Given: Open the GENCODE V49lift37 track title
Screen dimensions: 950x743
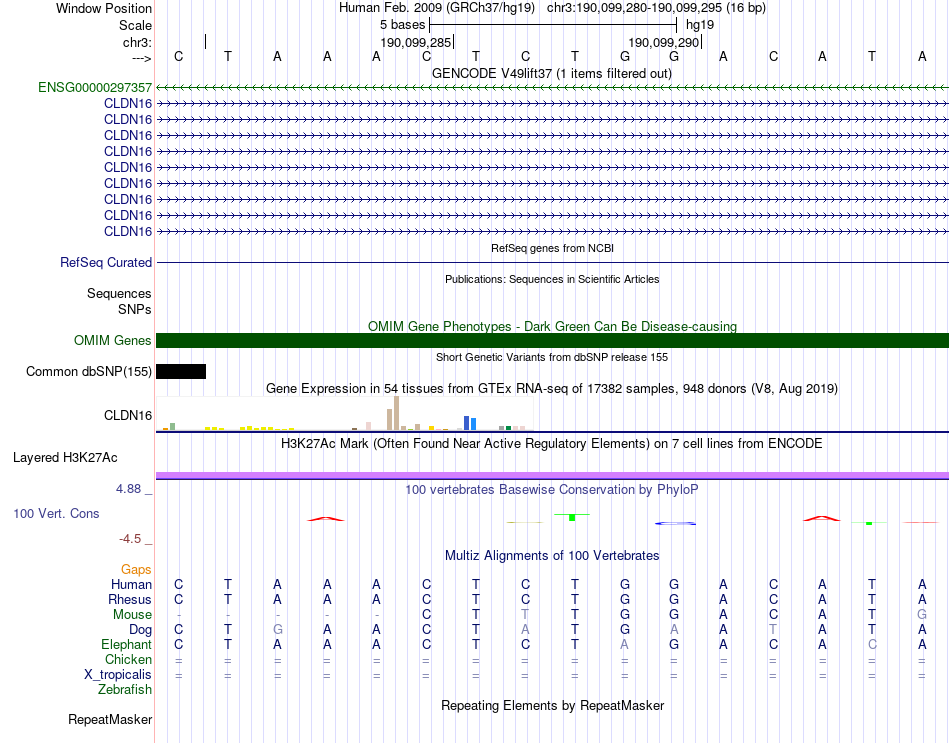Looking at the screenshot, I should [x=551, y=73].
